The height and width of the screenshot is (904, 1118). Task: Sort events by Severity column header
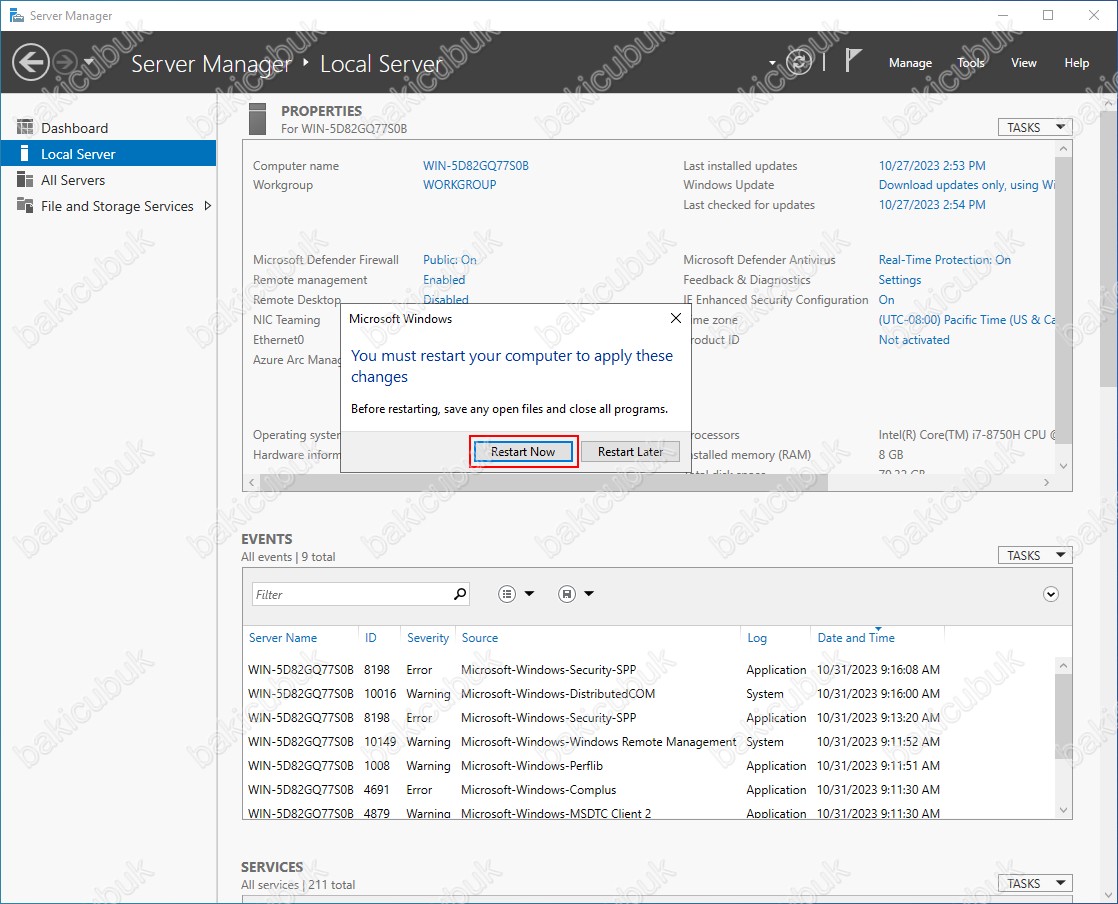(x=427, y=637)
